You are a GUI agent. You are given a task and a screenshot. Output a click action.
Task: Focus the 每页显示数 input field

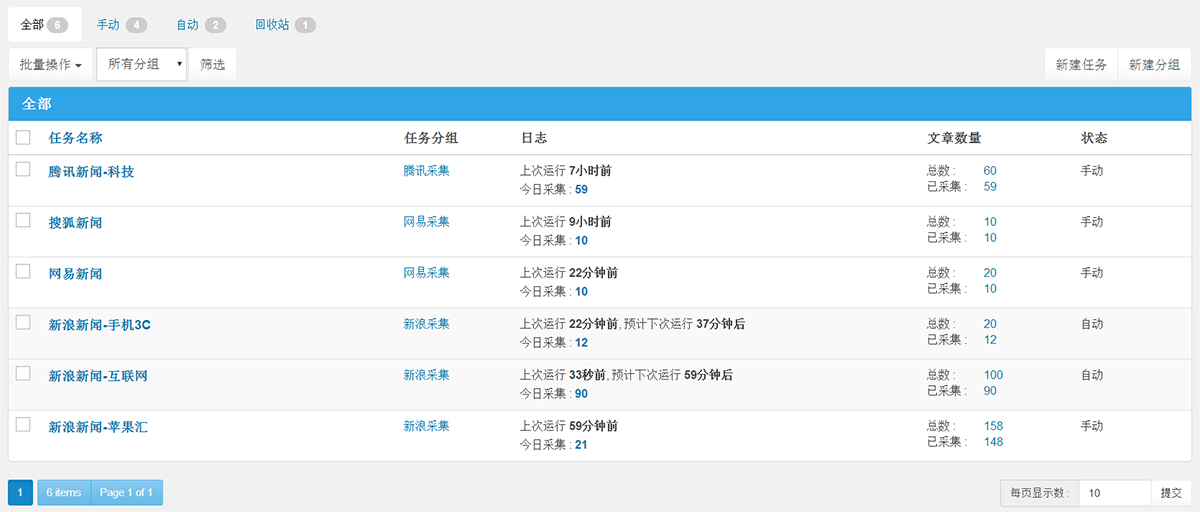point(1114,493)
